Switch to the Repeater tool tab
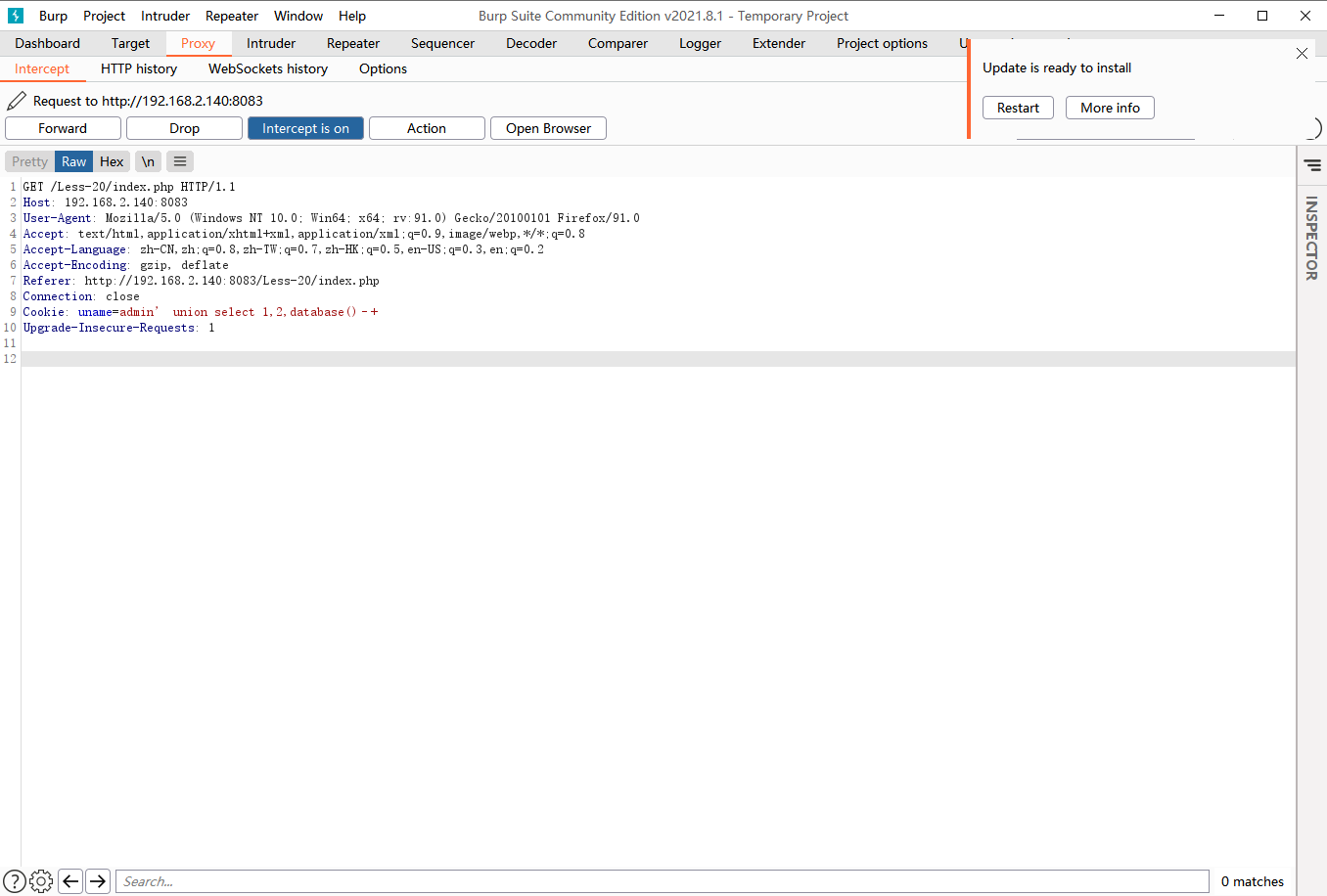Viewport: 1327px width, 896px height. [x=353, y=43]
